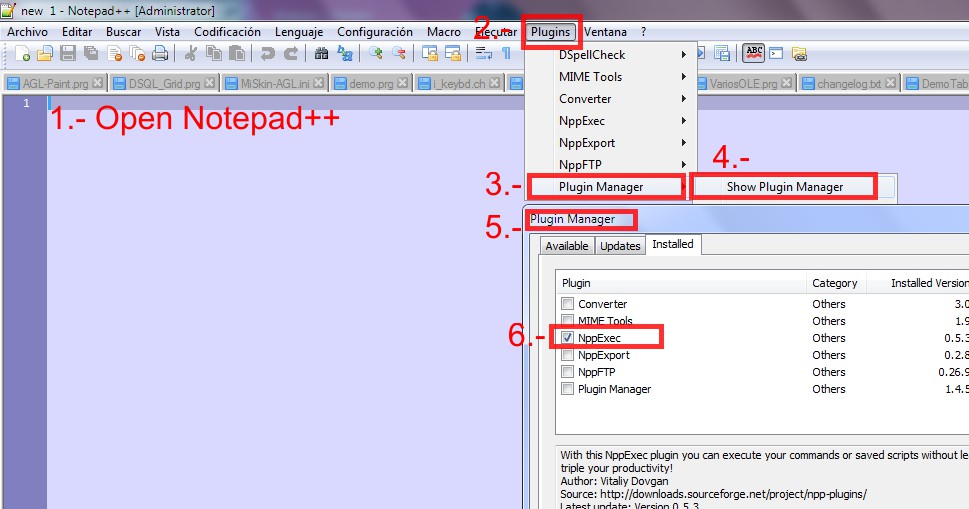Click the Cut scissors icon
The image size is (969, 509).
pos(190,54)
